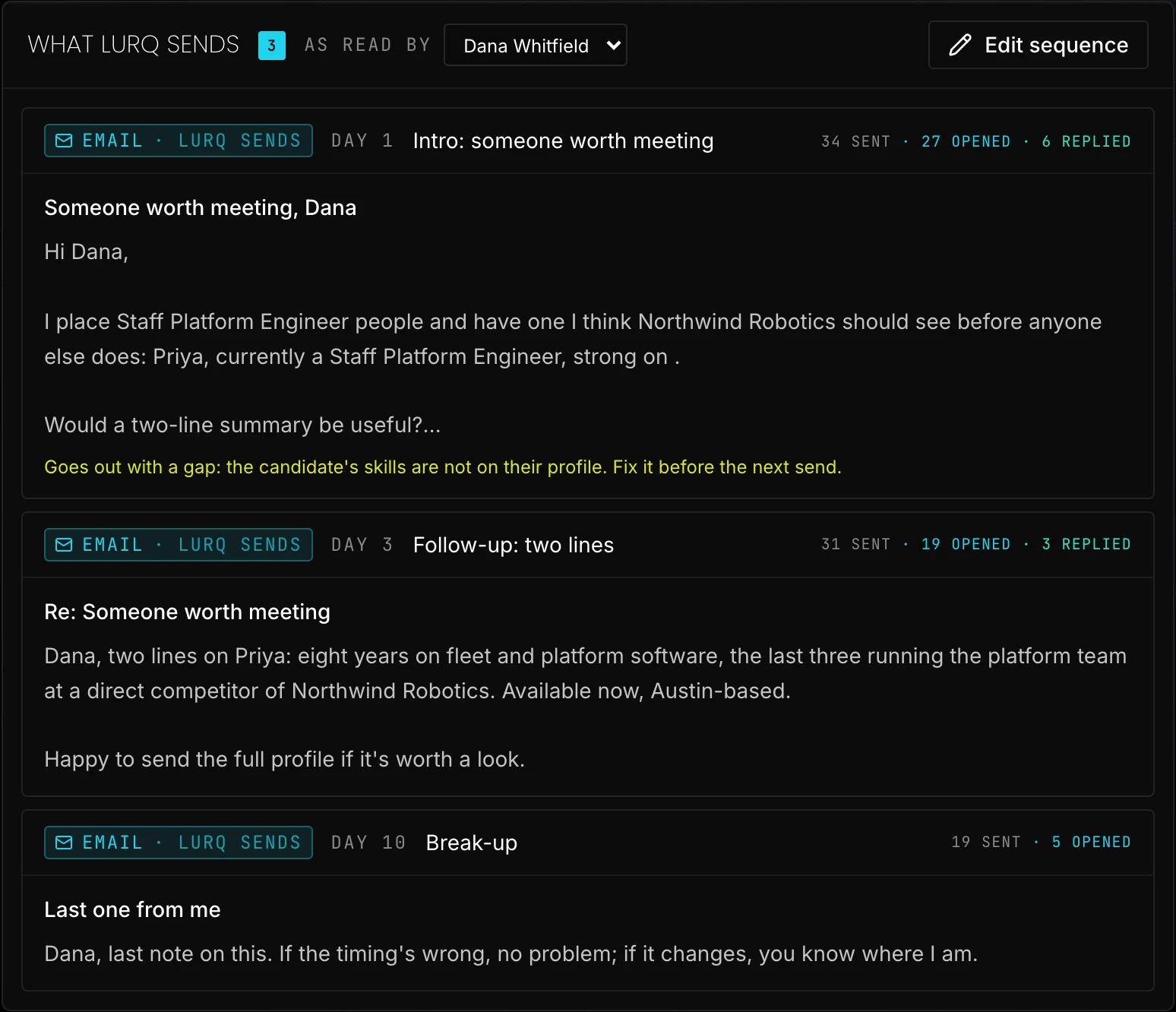Image resolution: width=1176 pixels, height=1012 pixels.
Task: Click the 'WHAT LURQ SENDS' heading
Action: [x=134, y=45]
